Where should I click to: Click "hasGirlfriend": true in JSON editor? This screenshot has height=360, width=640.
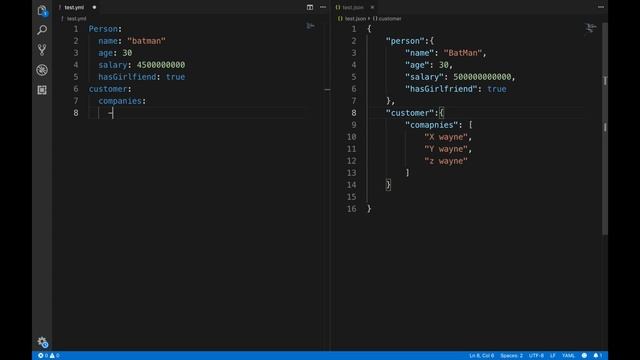pyautogui.click(x=456, y=89)
